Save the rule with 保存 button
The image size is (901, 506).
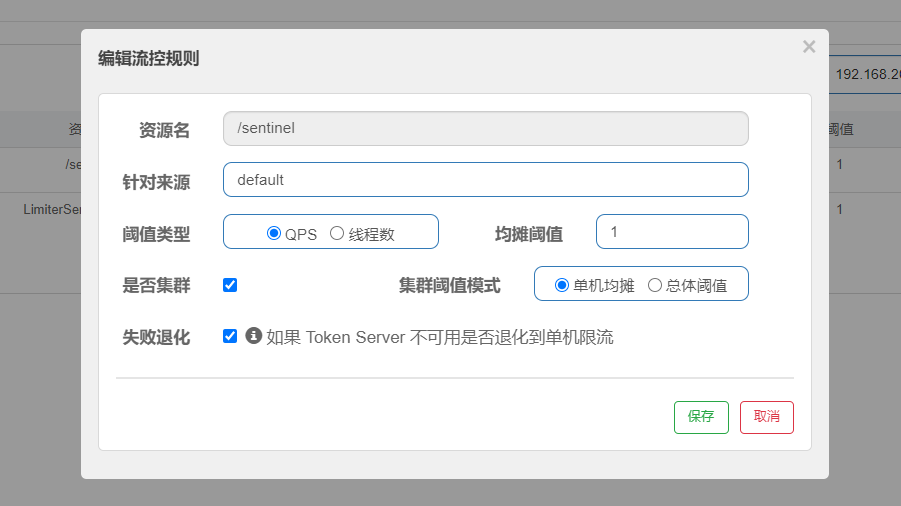click(x=701, y=417)
